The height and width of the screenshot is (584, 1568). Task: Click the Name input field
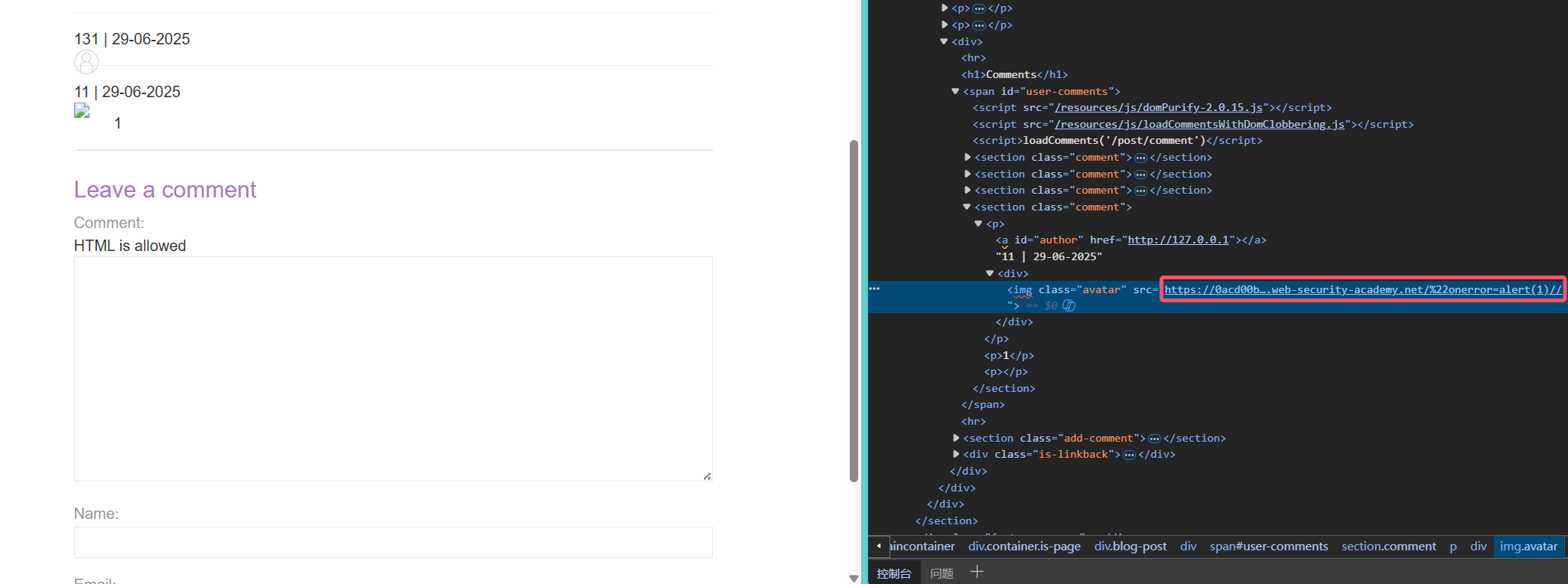(393, 542)
